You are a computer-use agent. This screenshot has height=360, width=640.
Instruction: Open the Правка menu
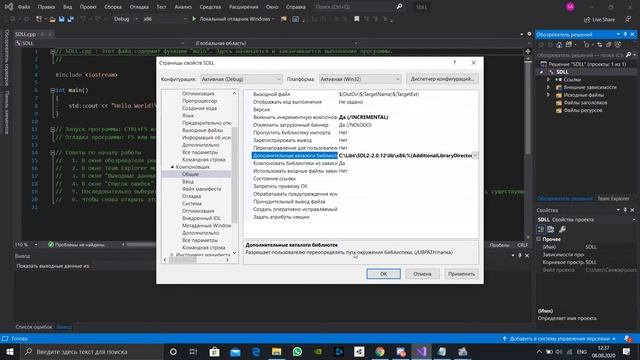coord(46,7)
